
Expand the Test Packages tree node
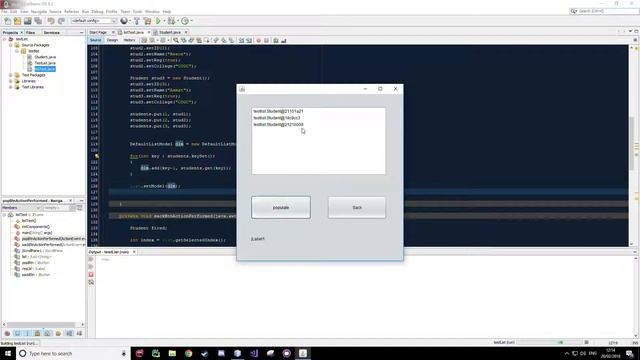[11, 75]
